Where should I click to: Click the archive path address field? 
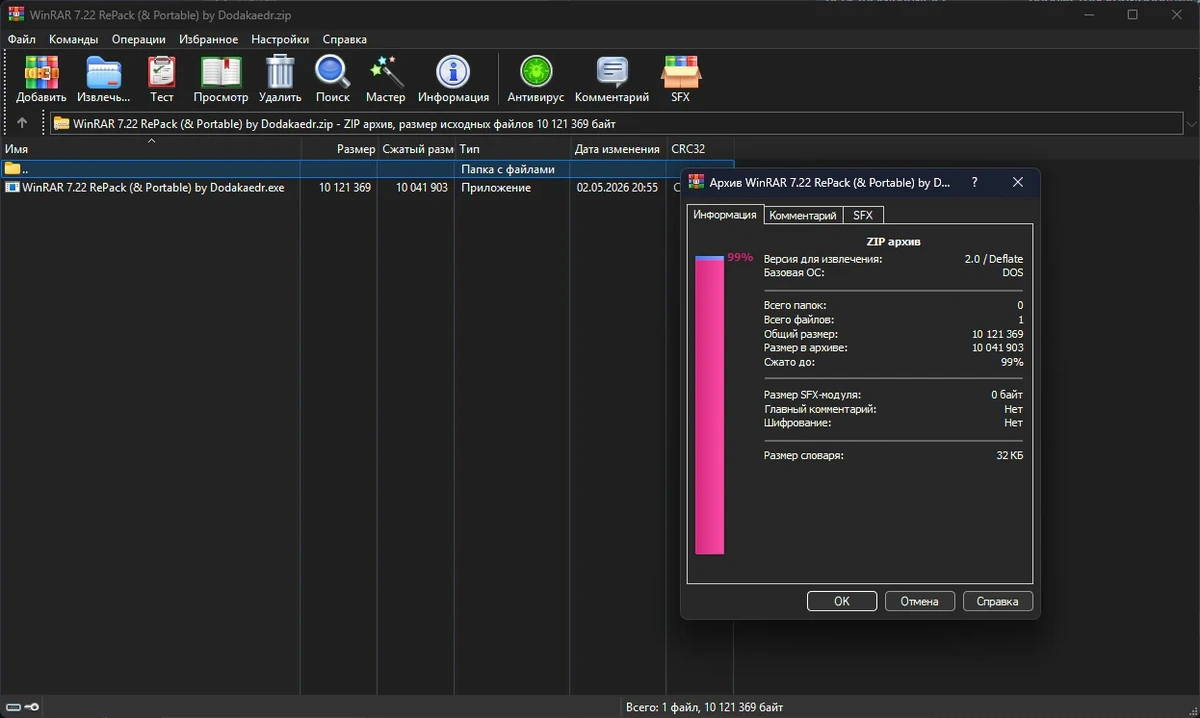pyautogui.click(x=616, y=124)
